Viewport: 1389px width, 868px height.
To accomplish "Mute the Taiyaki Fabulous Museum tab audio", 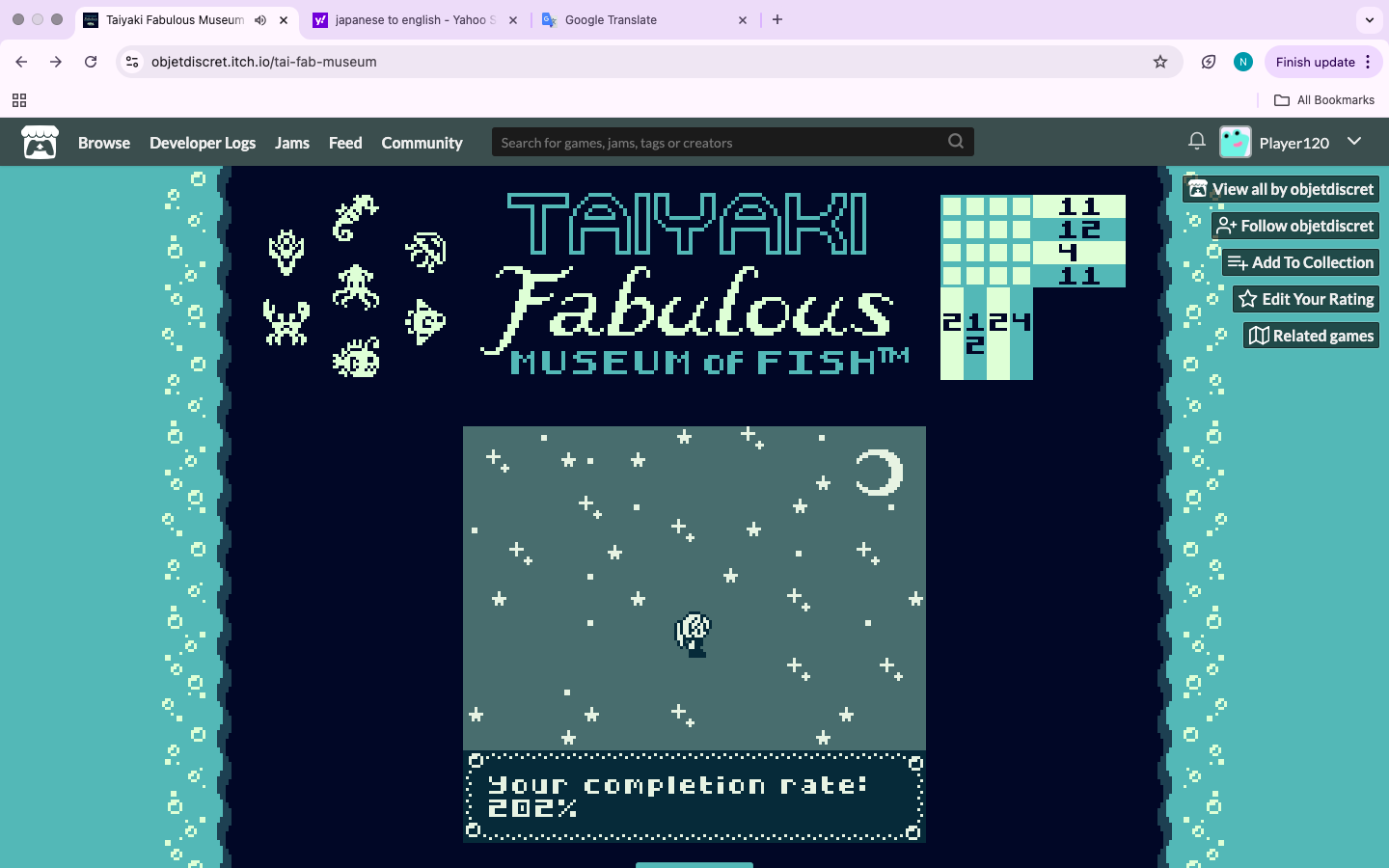I will tap(260, 20).
